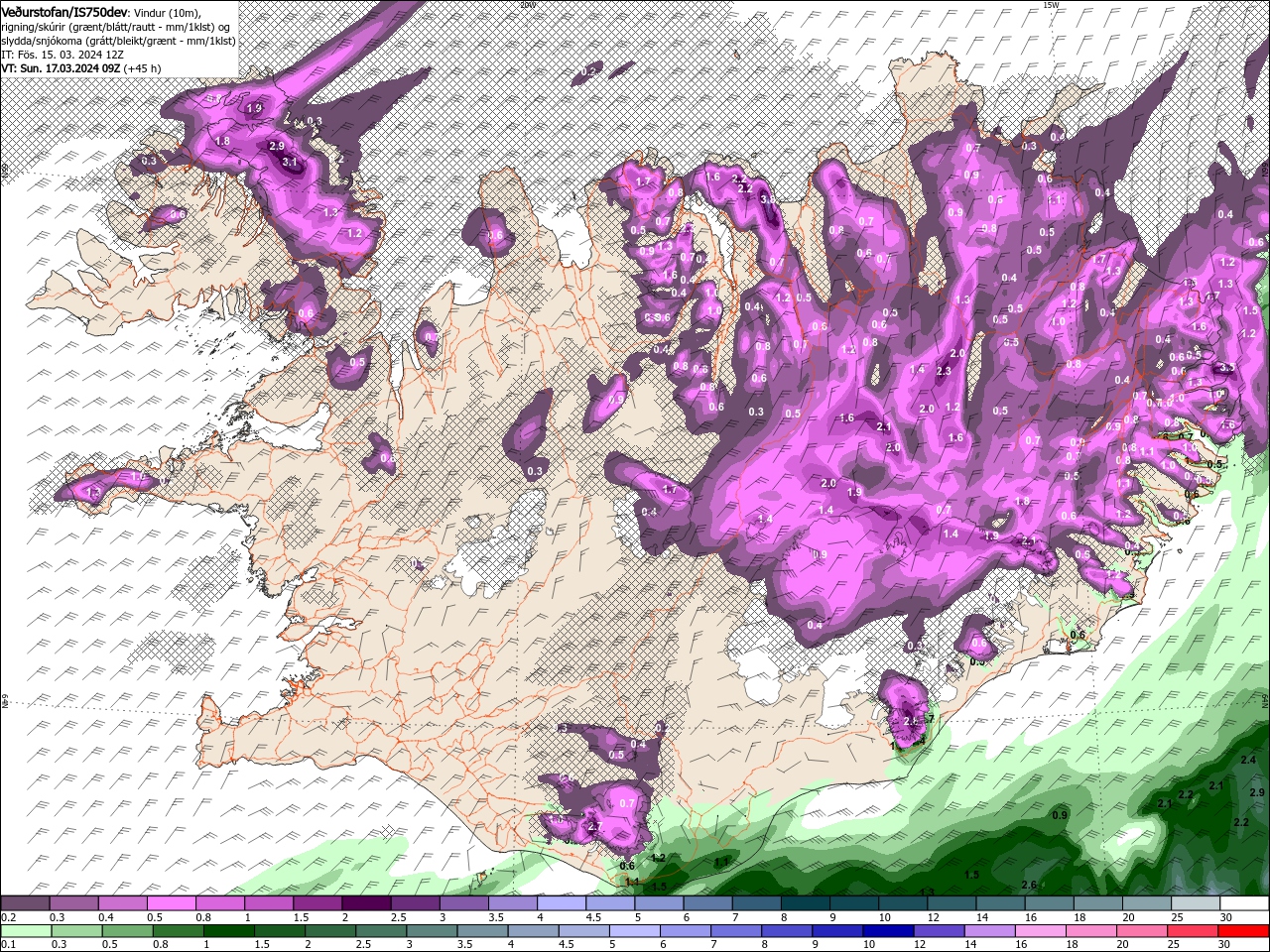Click the "0.1" label in the rain legend
1270x952 pixels.
[8, 944]
